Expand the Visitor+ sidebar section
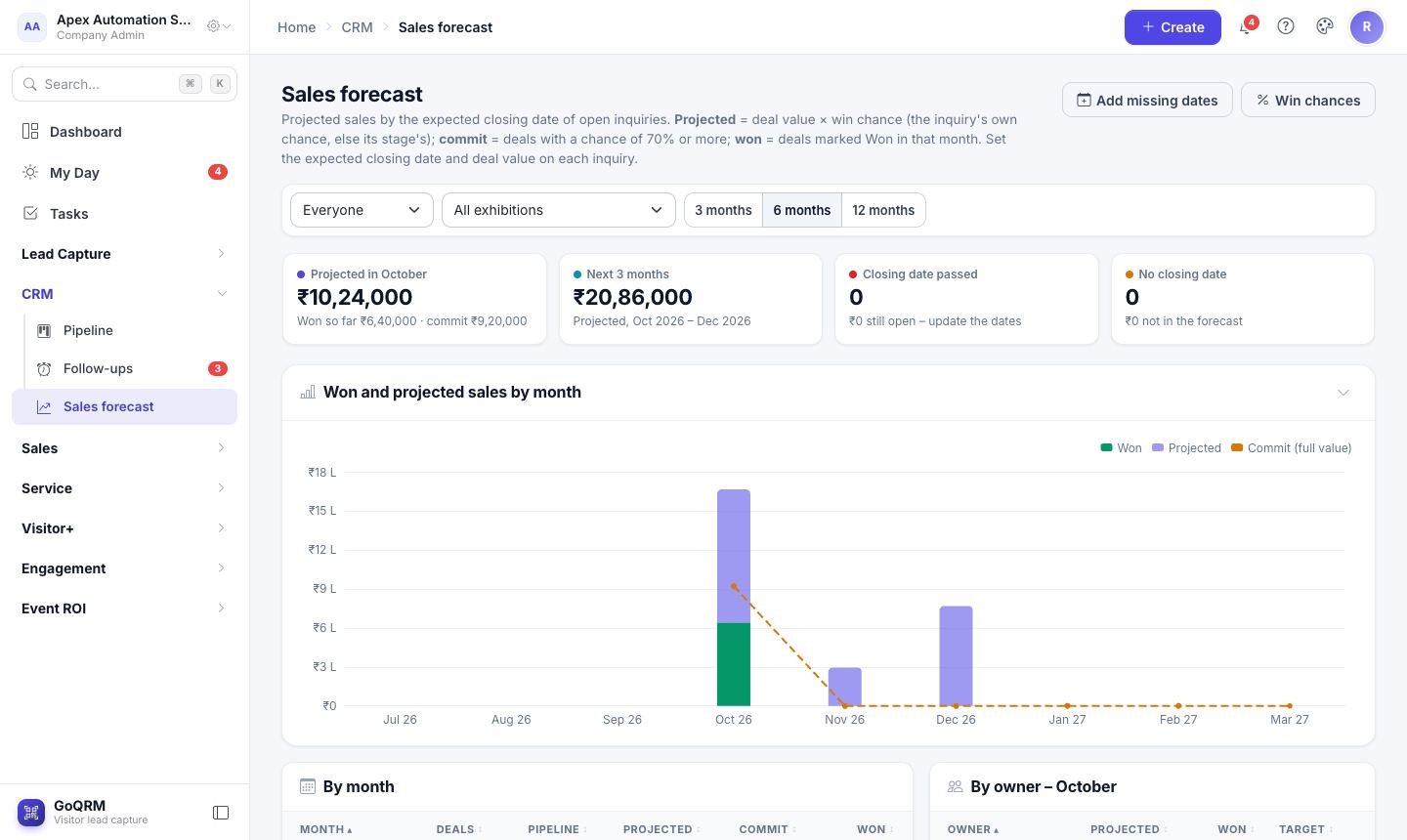The width and height of the screenshot is (1407, 840). coord(124,528)
